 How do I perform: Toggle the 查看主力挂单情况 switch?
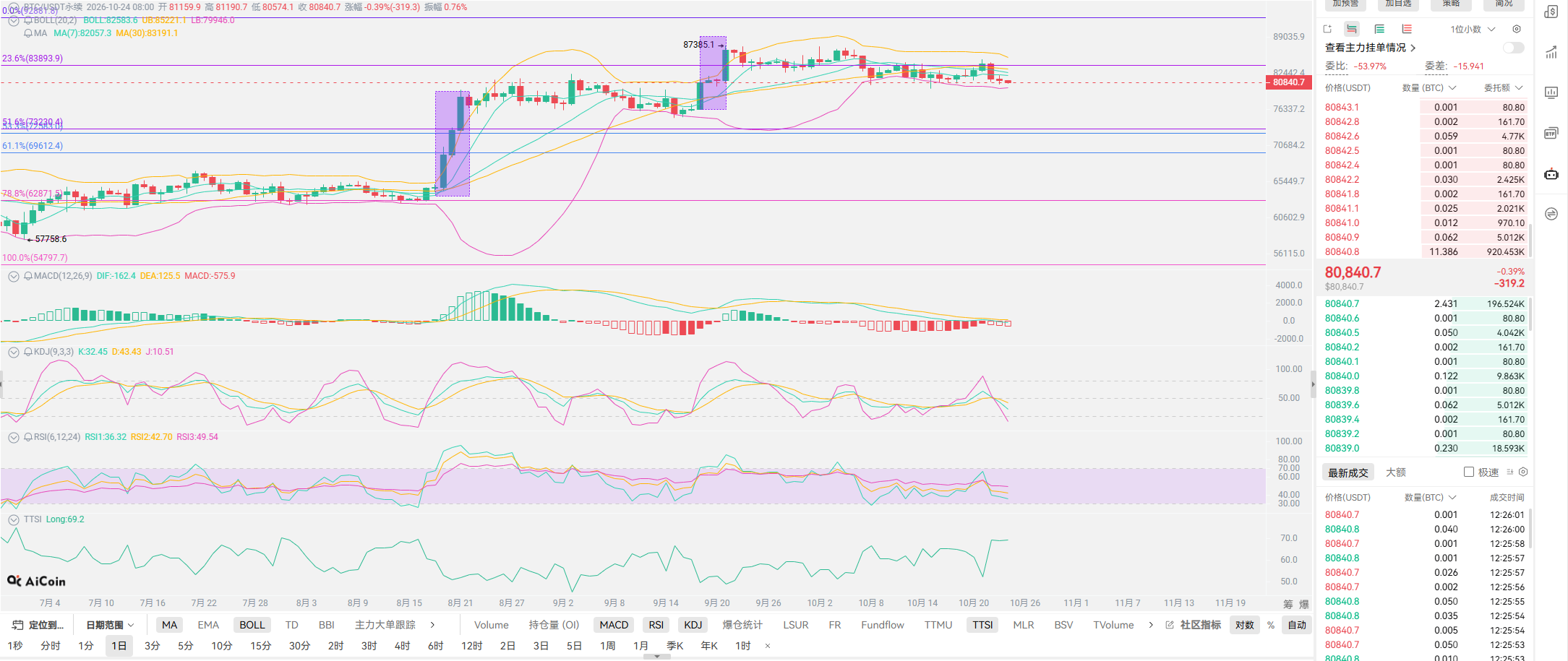(x=1514, y=48)
